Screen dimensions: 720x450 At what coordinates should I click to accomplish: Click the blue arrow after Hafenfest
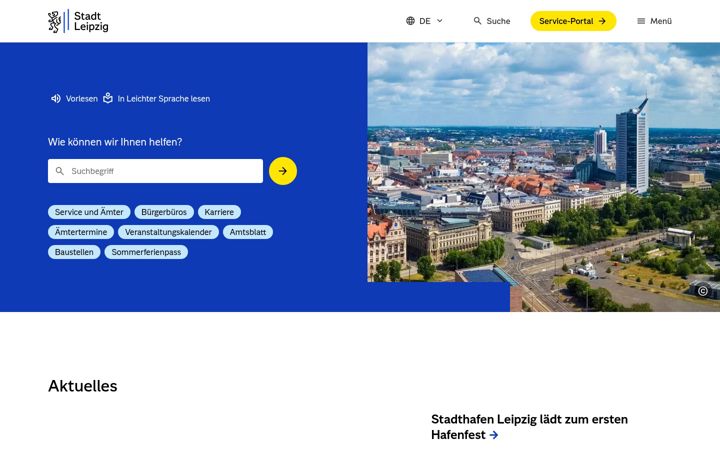click(494, 435)
